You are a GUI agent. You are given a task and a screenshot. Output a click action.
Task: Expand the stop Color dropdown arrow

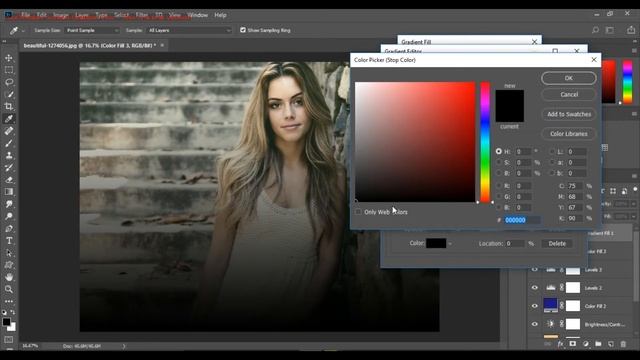click(450, 244)
